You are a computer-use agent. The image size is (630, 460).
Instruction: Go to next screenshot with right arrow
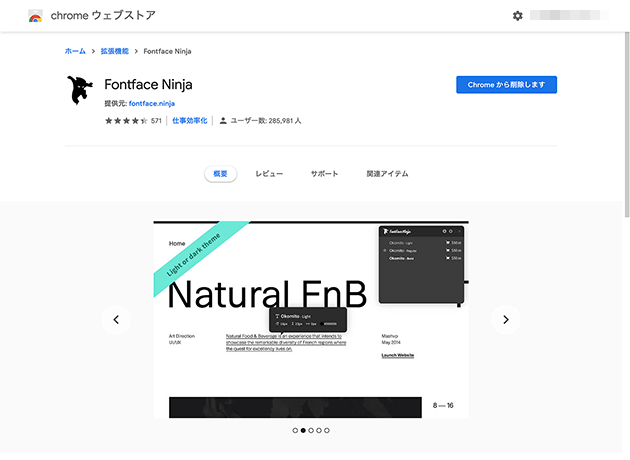[506, 320]
